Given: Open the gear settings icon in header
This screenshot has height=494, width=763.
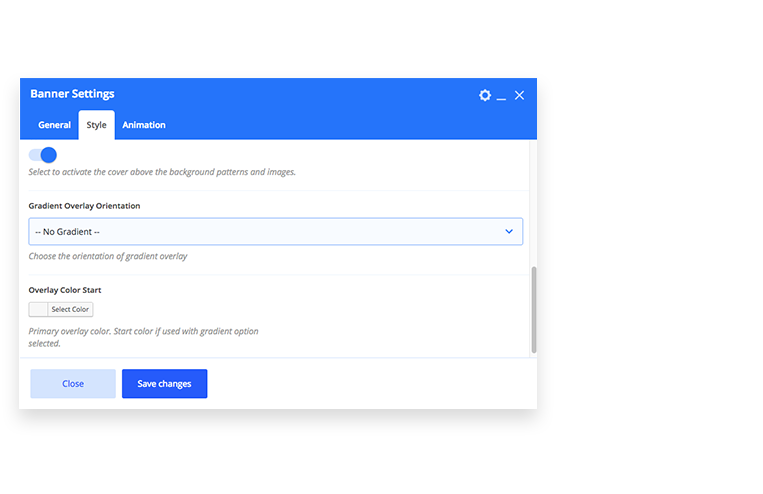Looking at the screenshot, I should pyautogui.click(x=485, y=95).
